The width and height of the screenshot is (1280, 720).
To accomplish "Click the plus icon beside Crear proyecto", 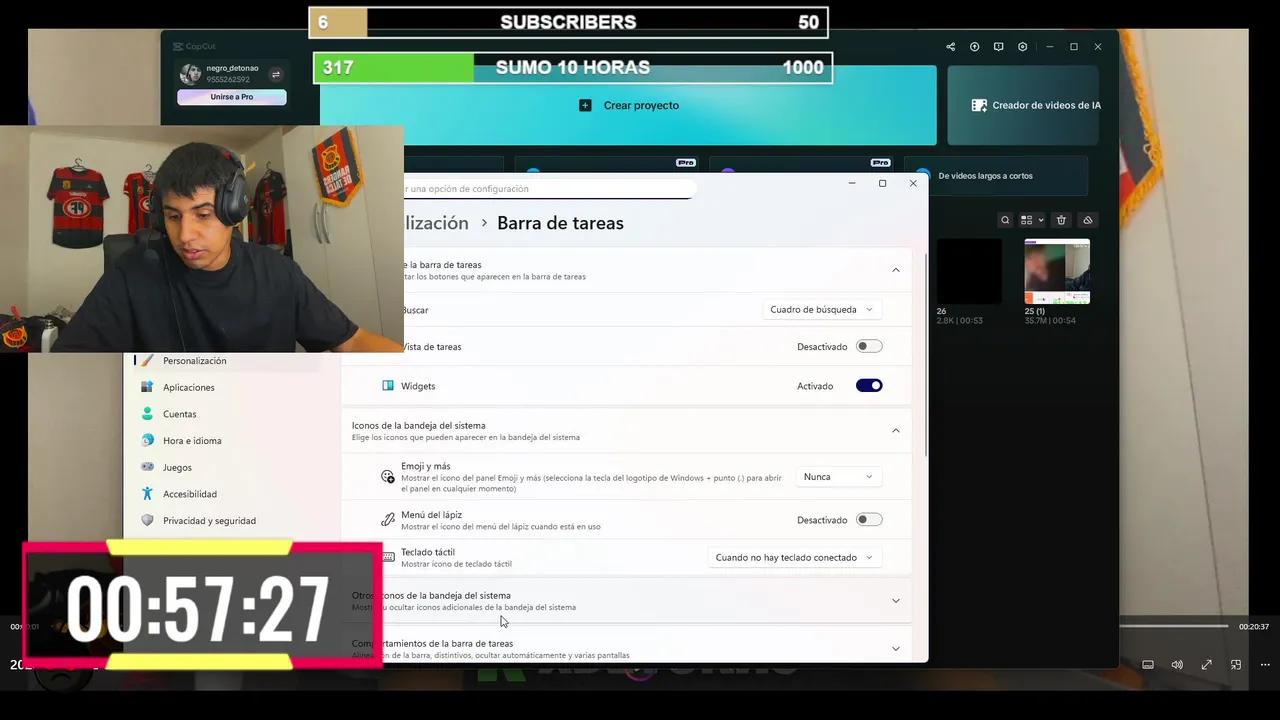I will (x=585, y=105).
